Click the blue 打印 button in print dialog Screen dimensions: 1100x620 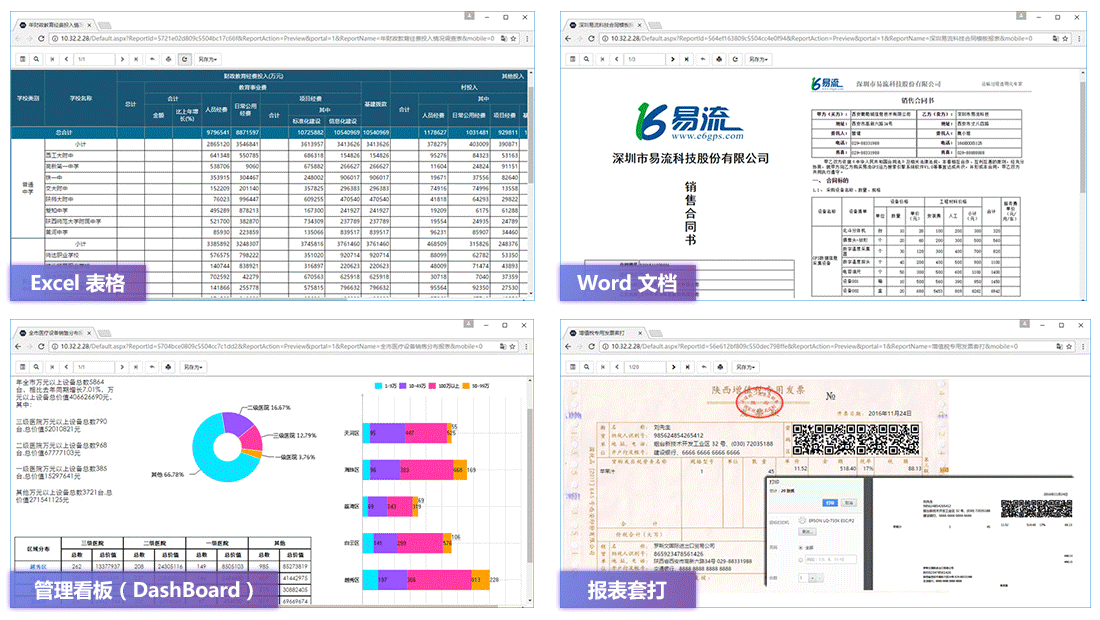[x=830, y=503]
